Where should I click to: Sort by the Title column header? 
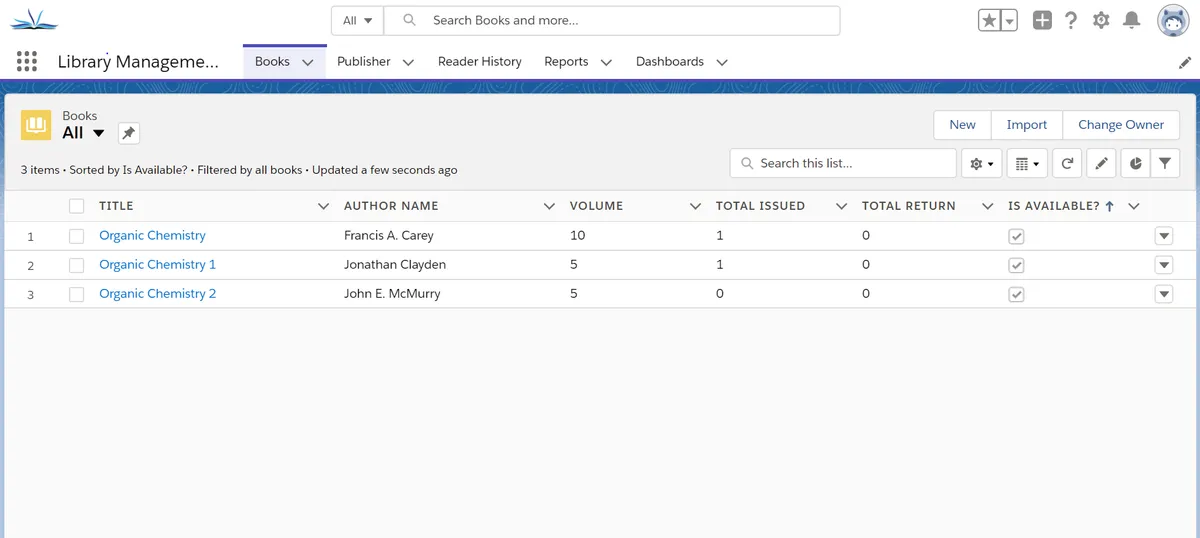click(x=116, y=206)
